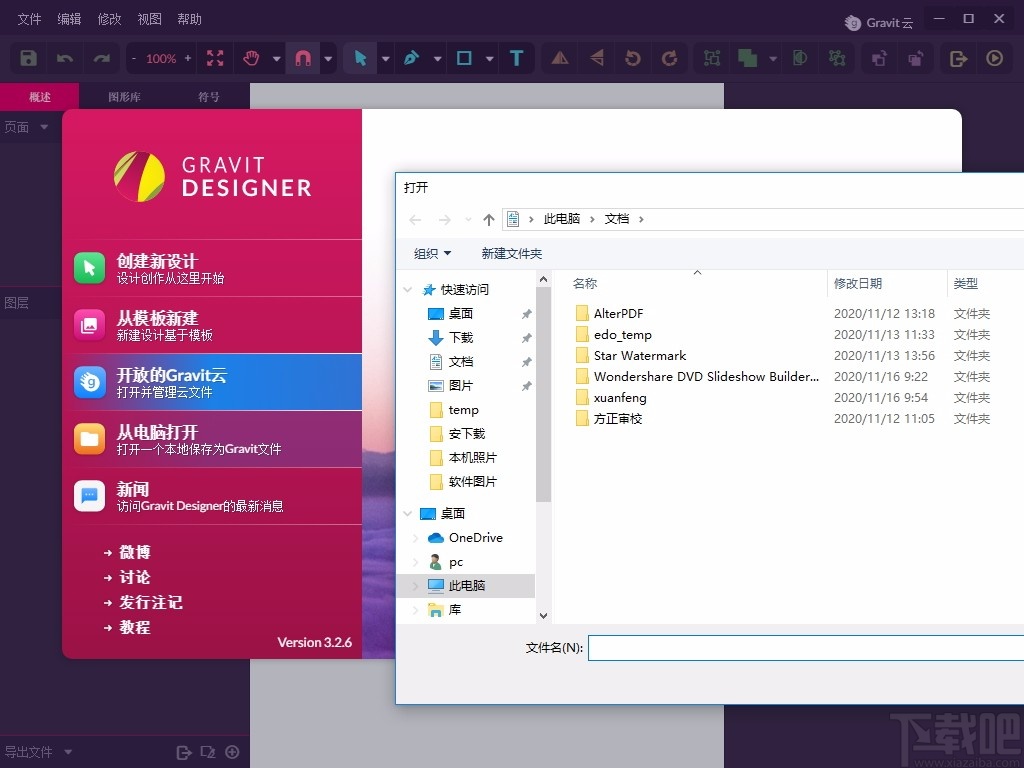Click the Present play icon
1024x768 pixels.
(x=994, y=58)
